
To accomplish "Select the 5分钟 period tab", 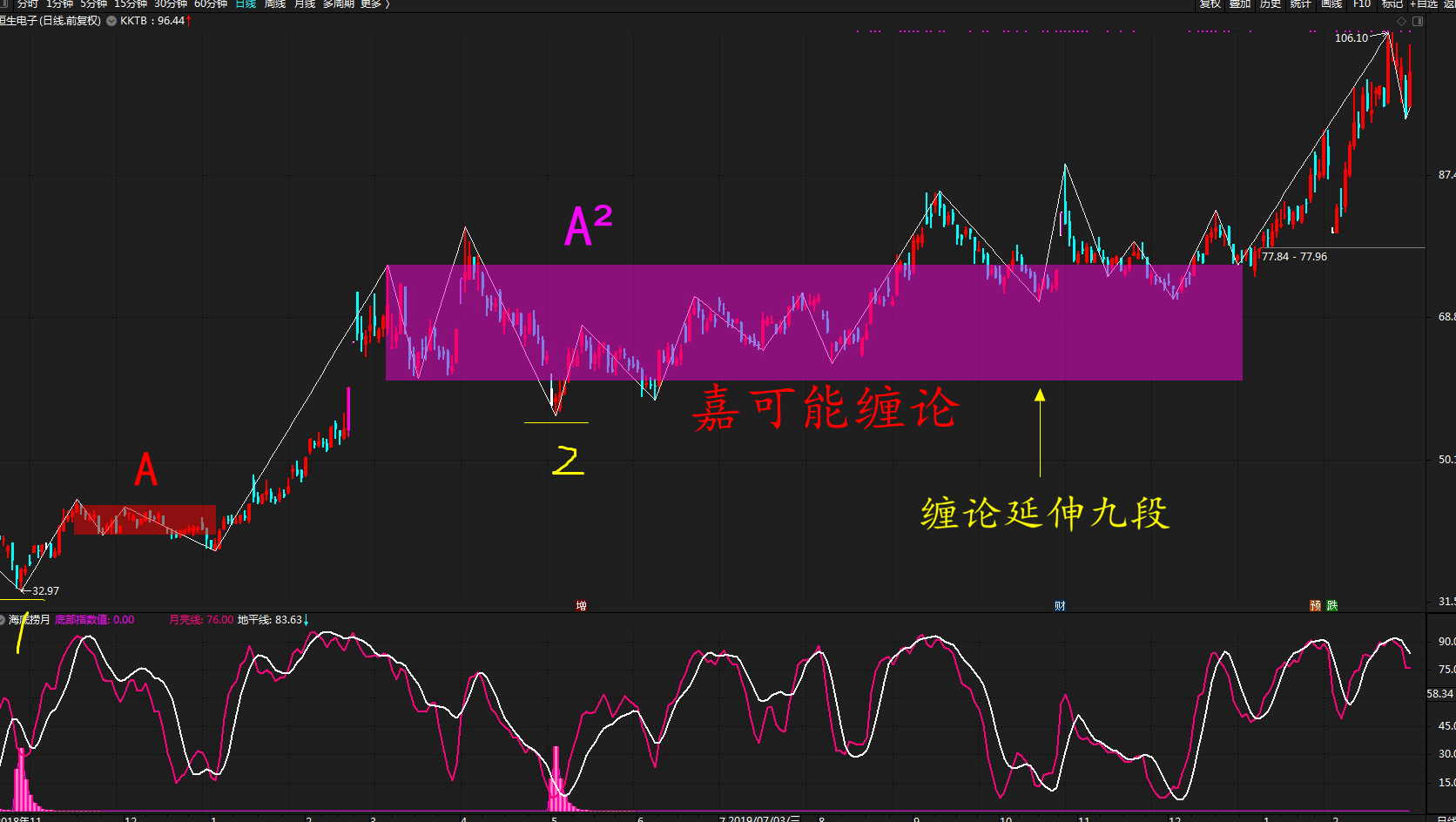I will click(94, 3).
